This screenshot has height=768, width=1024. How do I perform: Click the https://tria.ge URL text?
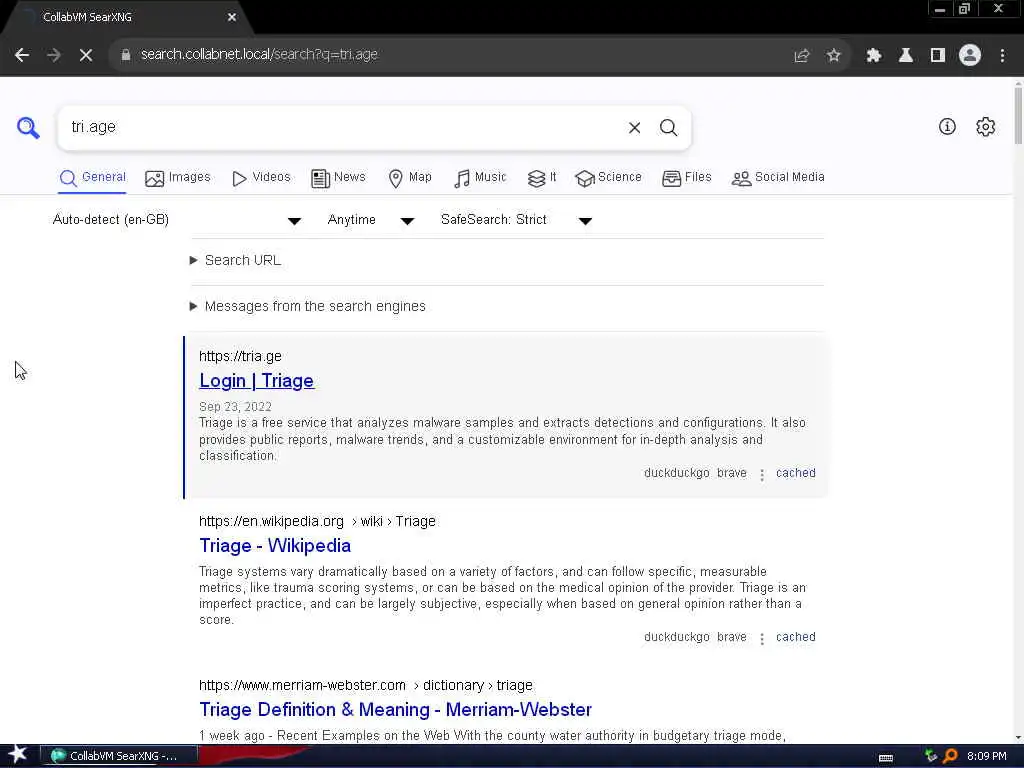[240, 357]
